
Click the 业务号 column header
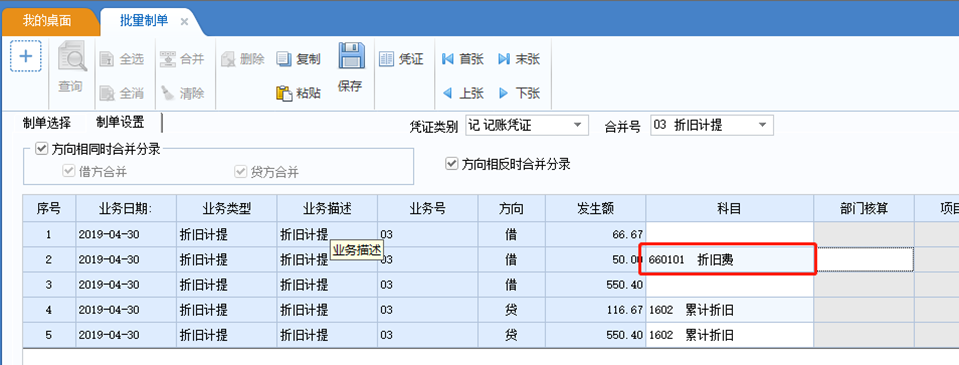click(428, 208)
